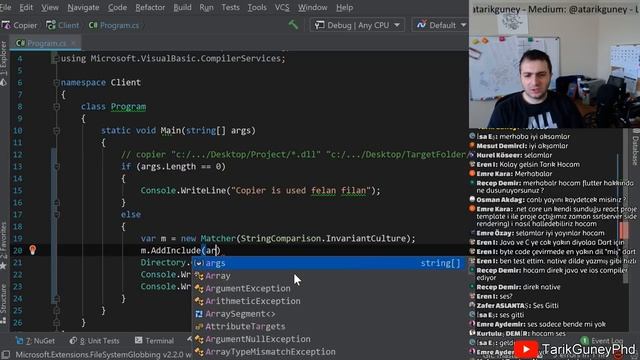Click the red error stripe marker beside the editor
640x360 pixels.
tap(624, 231)
